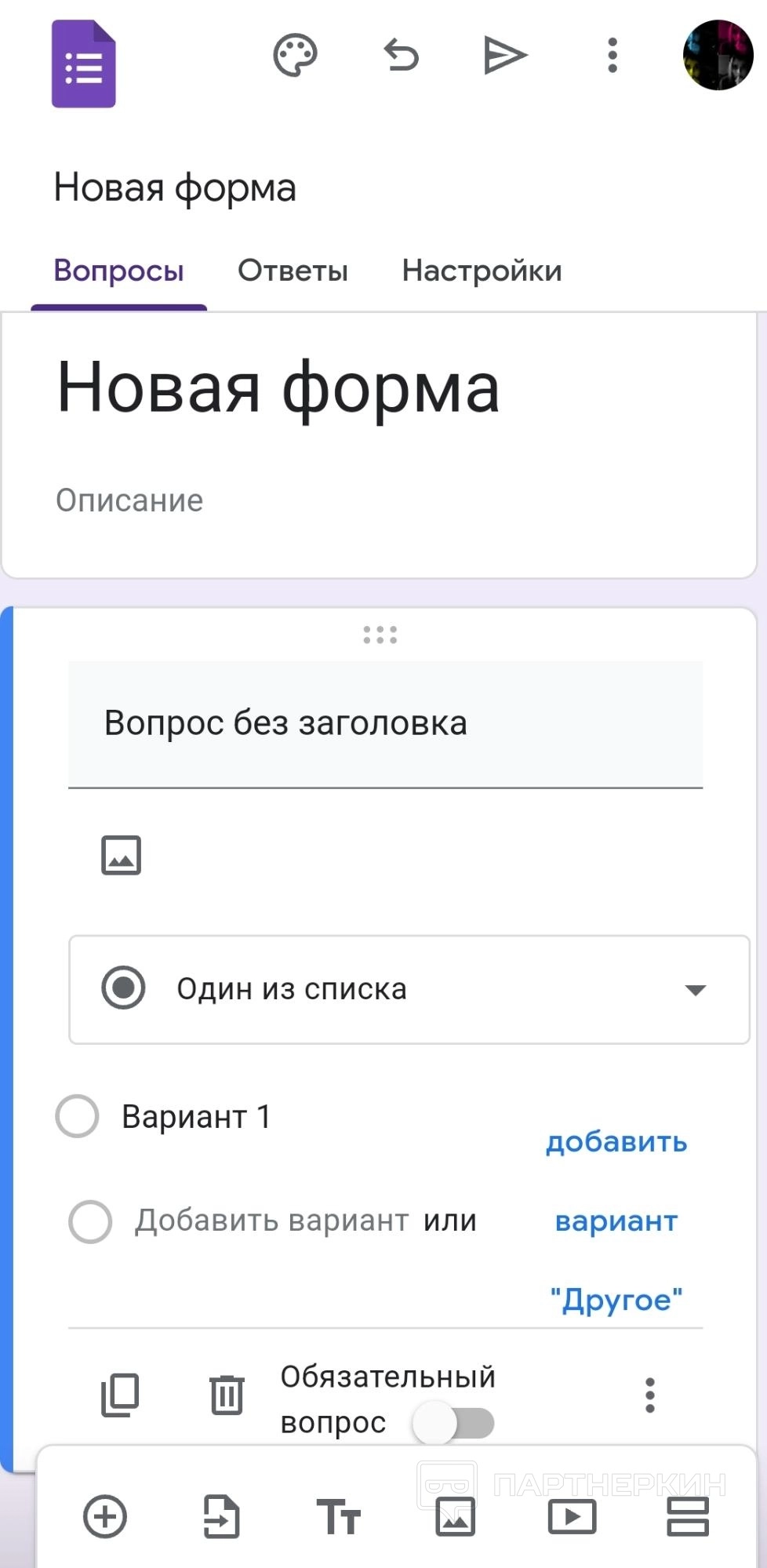Click the Вопрос без заголовка title field
The height and width of the screenshot is (1568, 767).
(385, 723)
